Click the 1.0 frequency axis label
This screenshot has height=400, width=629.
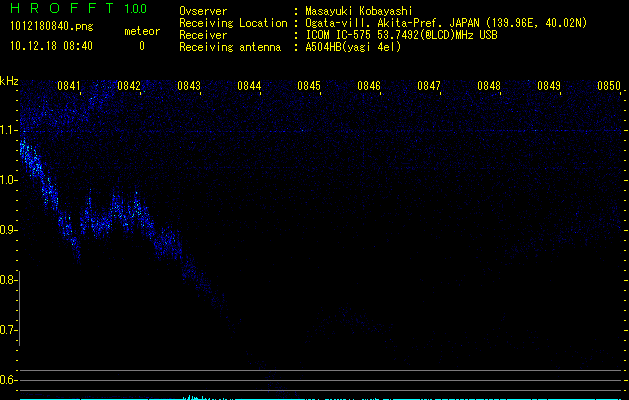tap(8, 180)
